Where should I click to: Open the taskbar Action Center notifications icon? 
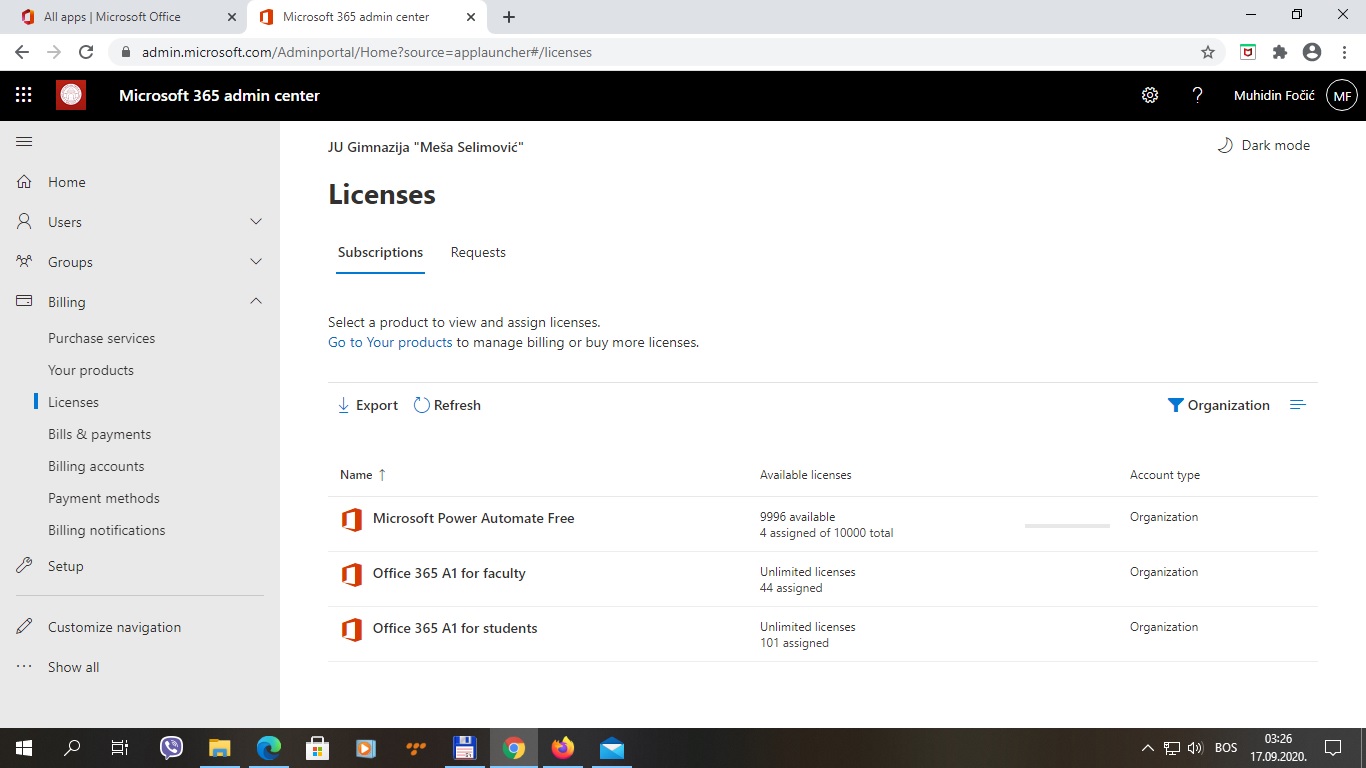pyautogui.click(x=1332, y=748)
